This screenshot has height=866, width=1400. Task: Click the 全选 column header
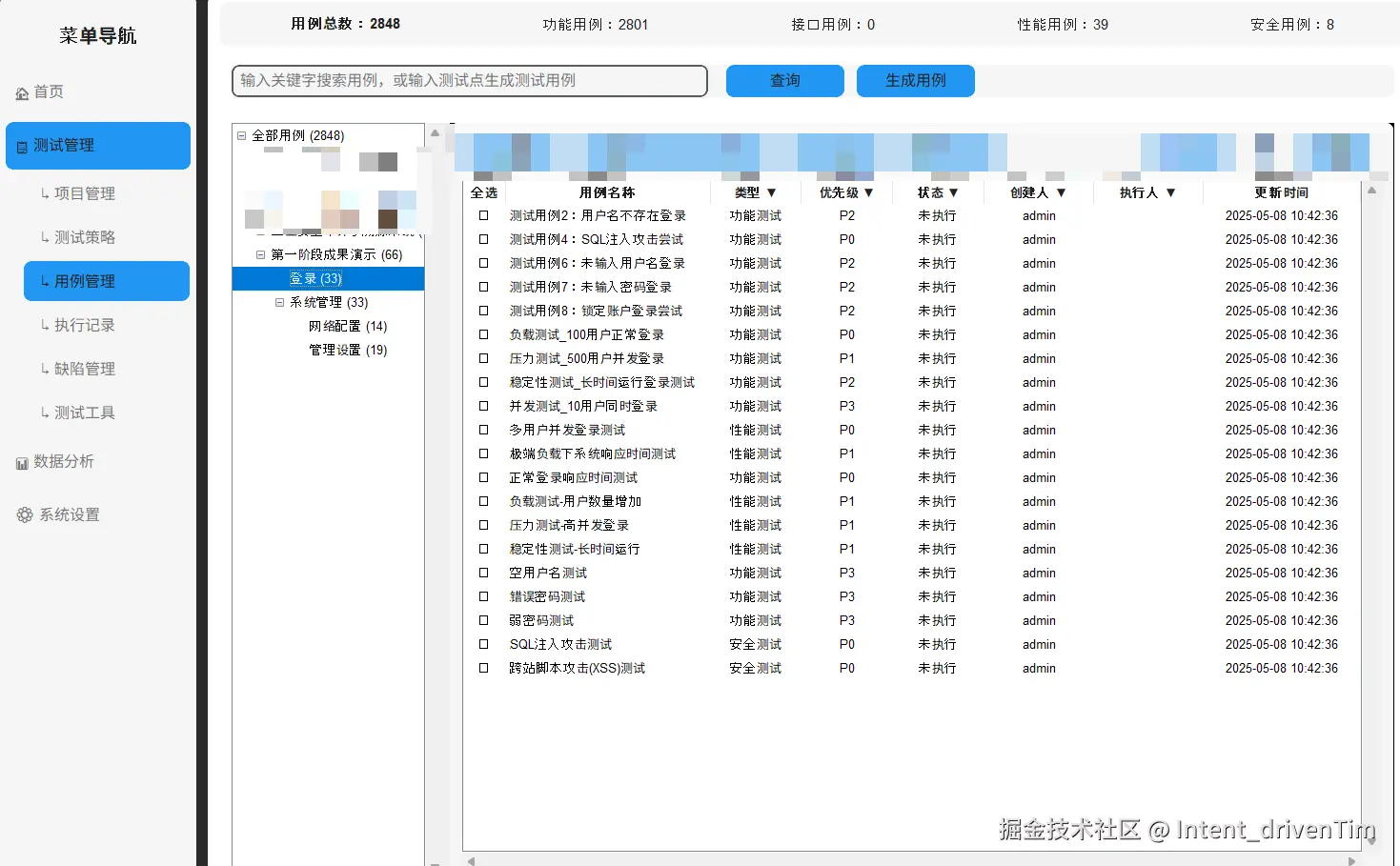[484, 192]
